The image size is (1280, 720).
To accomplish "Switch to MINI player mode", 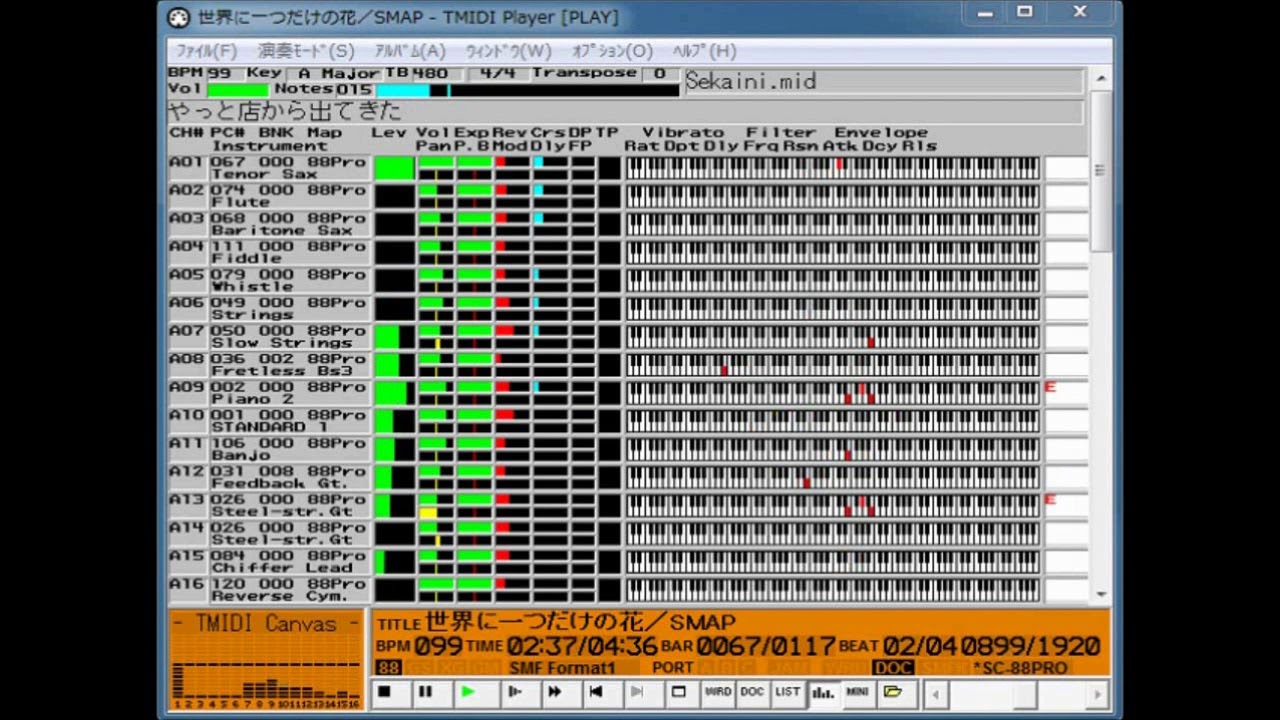I will (858, 692).
